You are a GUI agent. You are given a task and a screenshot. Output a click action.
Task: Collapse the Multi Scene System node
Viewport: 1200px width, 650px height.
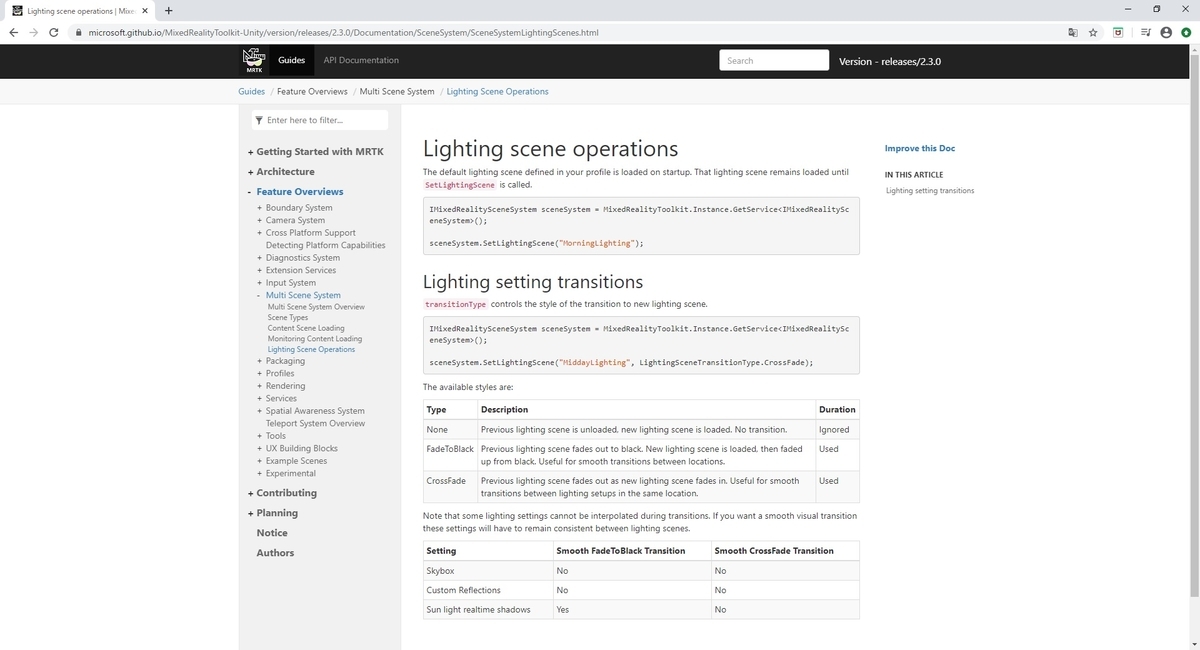260,296
